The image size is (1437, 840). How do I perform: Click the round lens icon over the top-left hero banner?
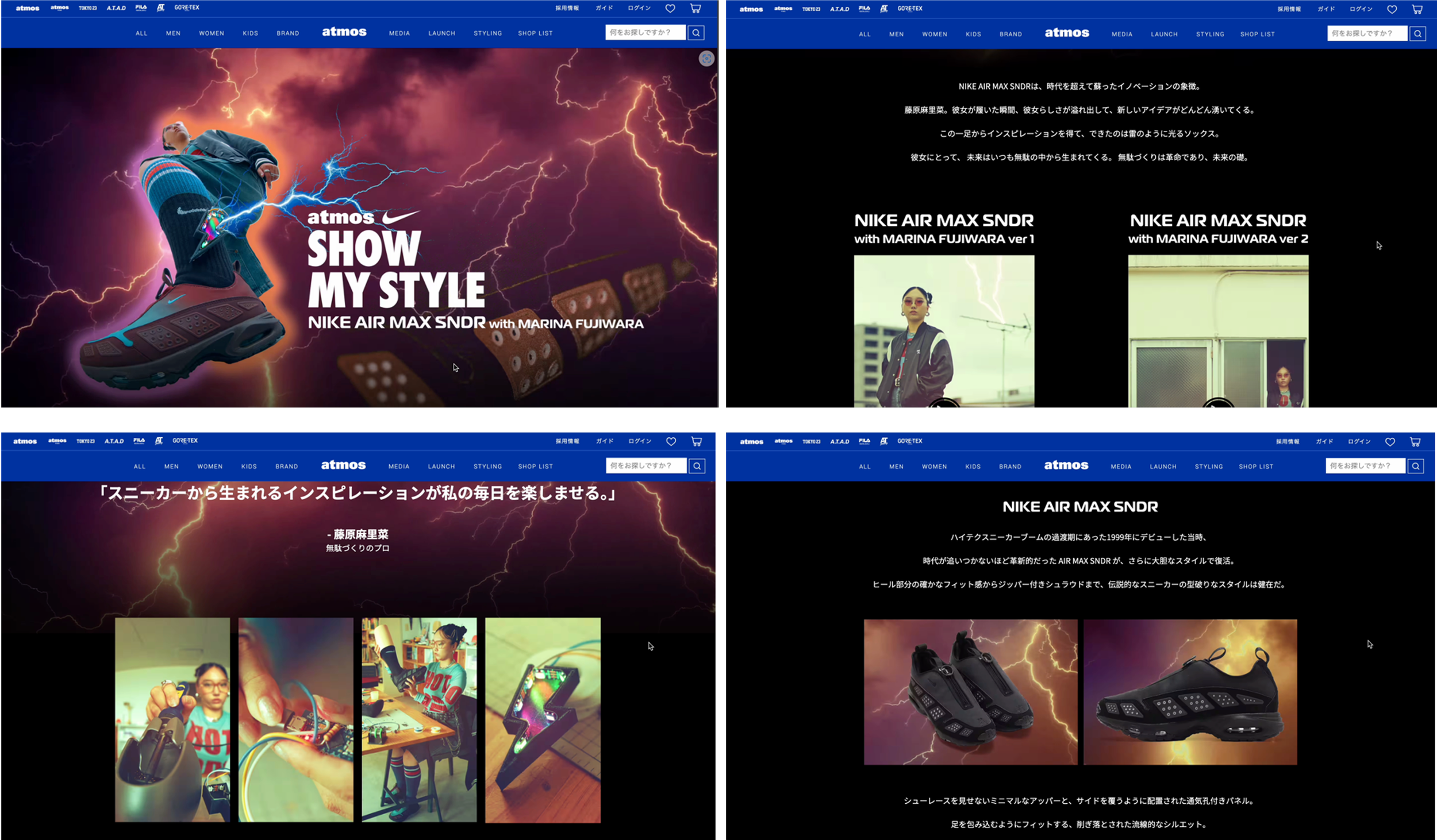(706, 59)
